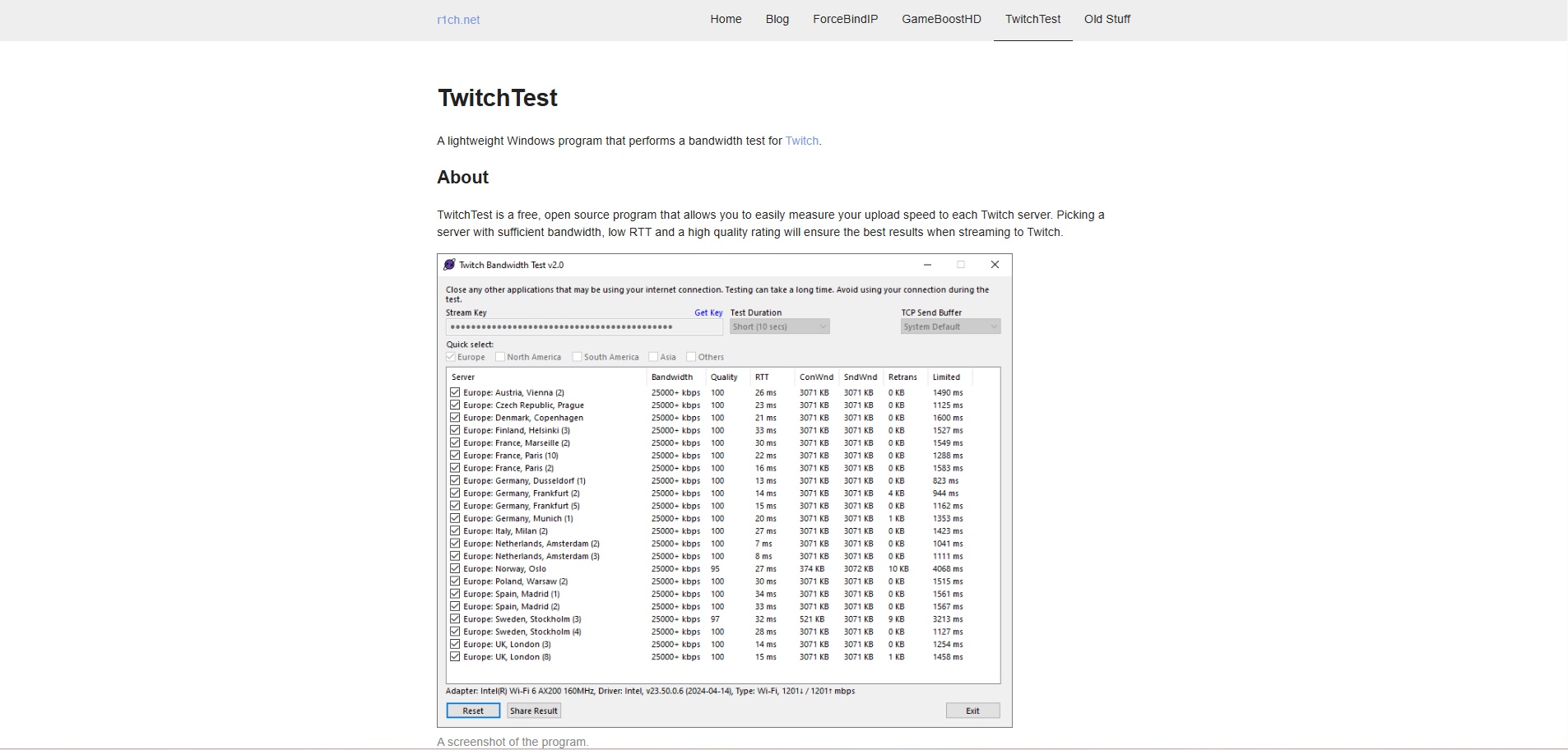The width and height of the screenshot is (1568, 750).
Task: Click the 10 KB Retrans value
Action: pos(898,568)
